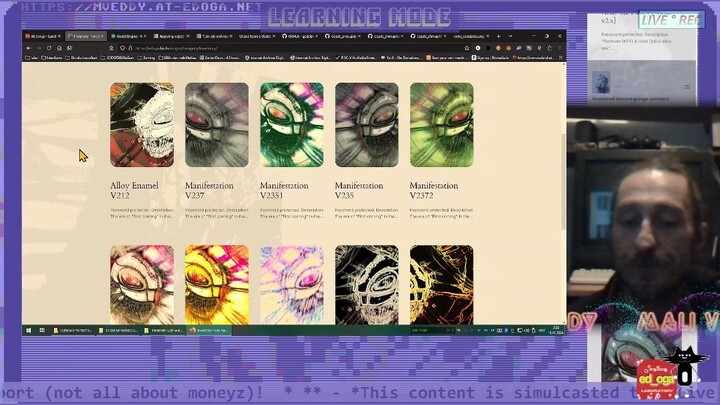Viewport: 720px width, 405px height.
Task: Open the Manifestation V235 title link
Action: (359, 190)
